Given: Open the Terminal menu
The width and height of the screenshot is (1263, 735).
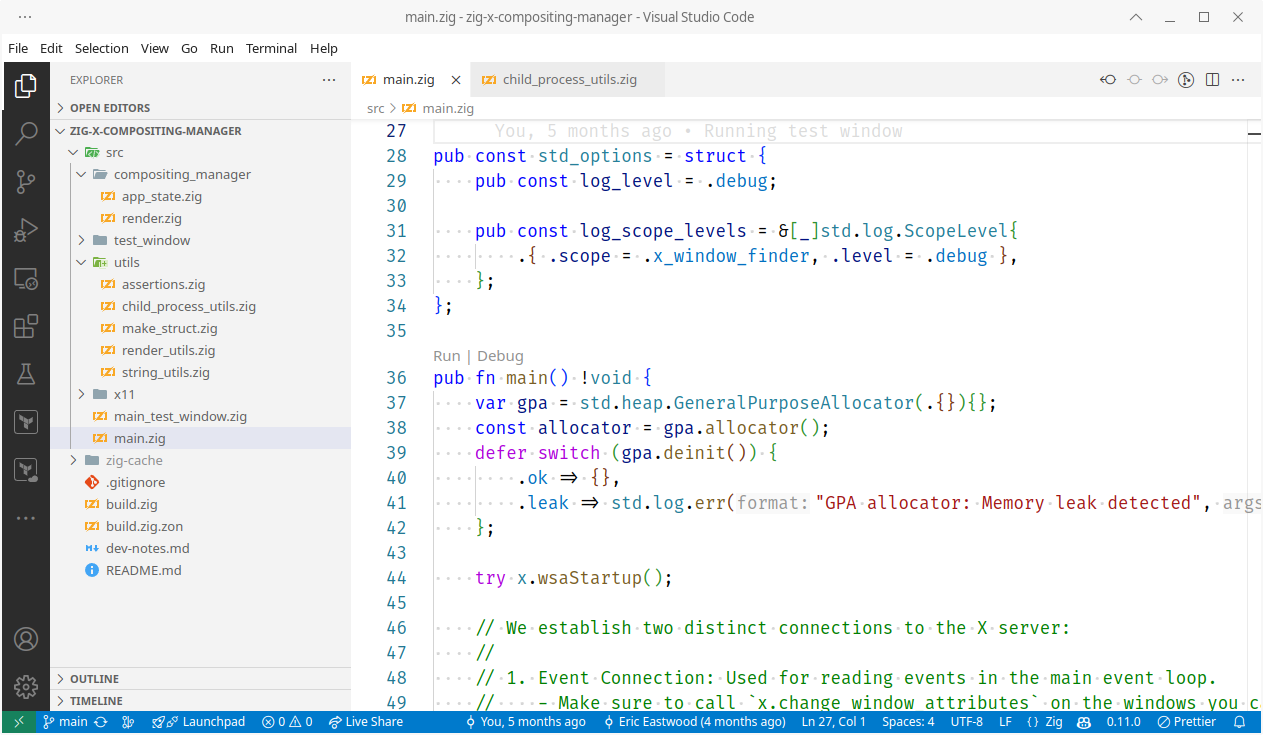Looking at the screenshot, I should tap(272, 48).
